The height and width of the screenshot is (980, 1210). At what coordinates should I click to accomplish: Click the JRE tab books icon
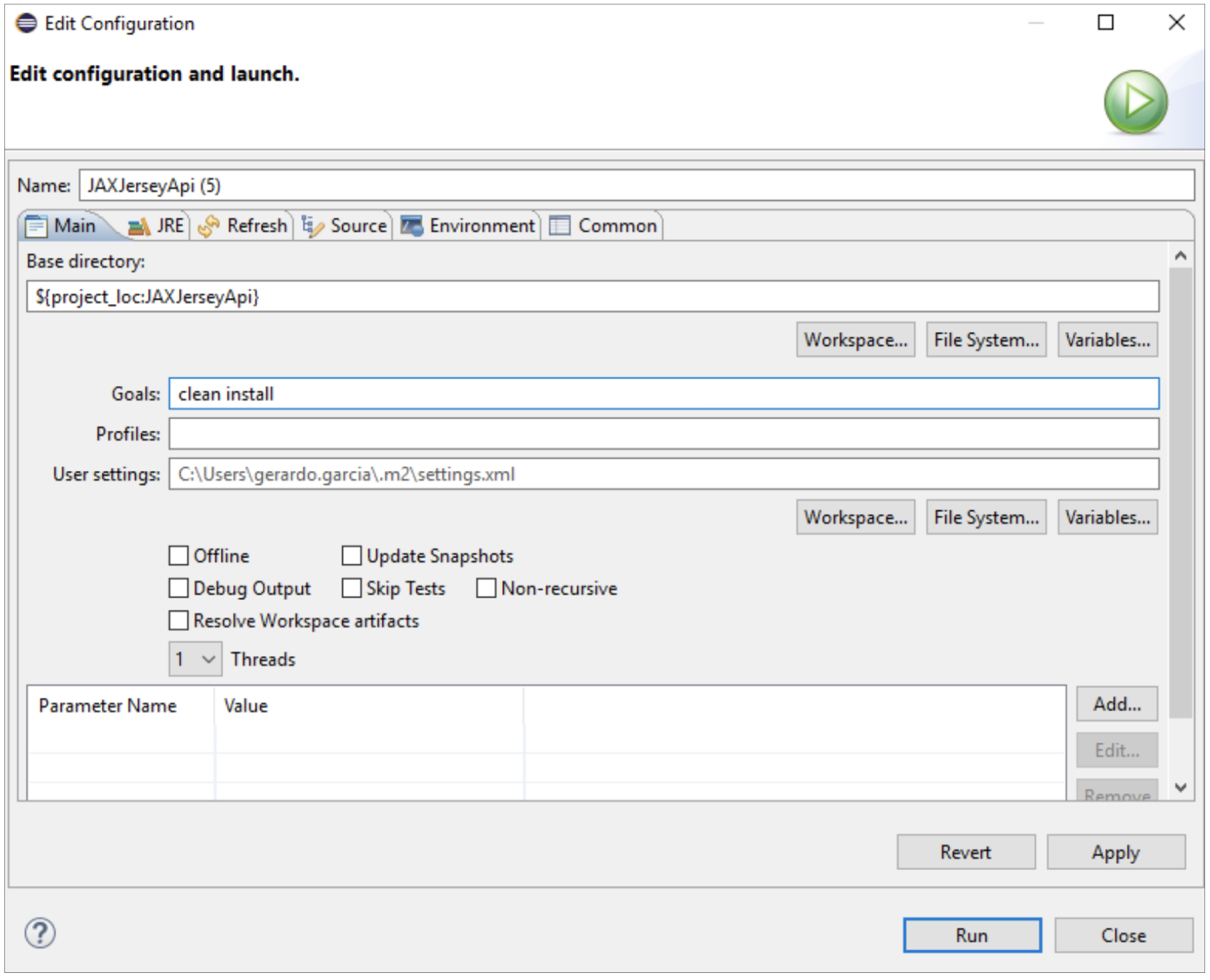pyautogui.click(x=139, y=226)
